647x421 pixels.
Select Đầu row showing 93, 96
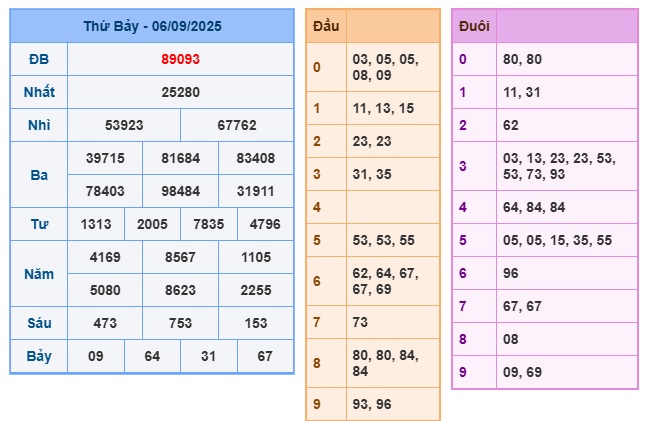pyautogui.click(x=391, y=404)
